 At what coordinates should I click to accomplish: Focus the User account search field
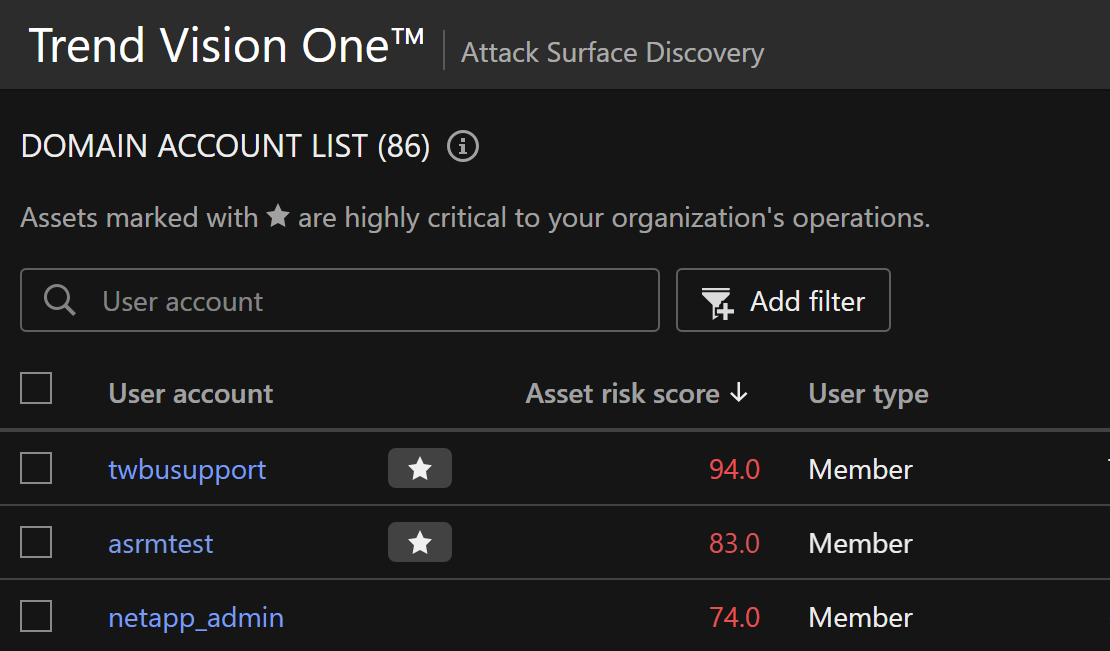tap(370, 300)
